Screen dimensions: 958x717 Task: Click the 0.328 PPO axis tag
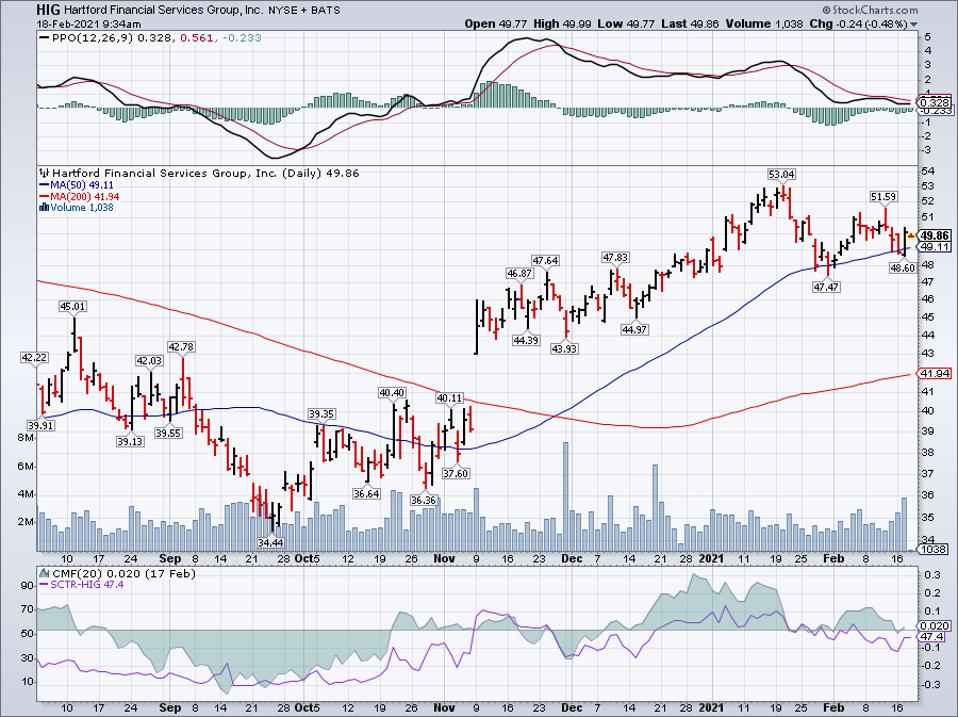pos(934,102)
